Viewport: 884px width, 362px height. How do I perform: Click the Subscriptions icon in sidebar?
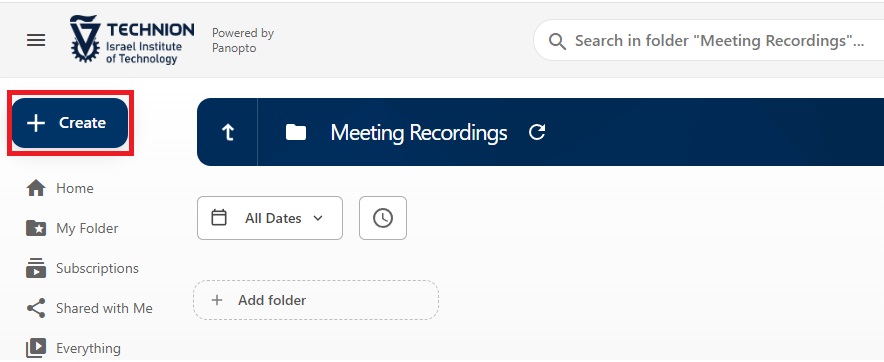click(x=36, y=268)
